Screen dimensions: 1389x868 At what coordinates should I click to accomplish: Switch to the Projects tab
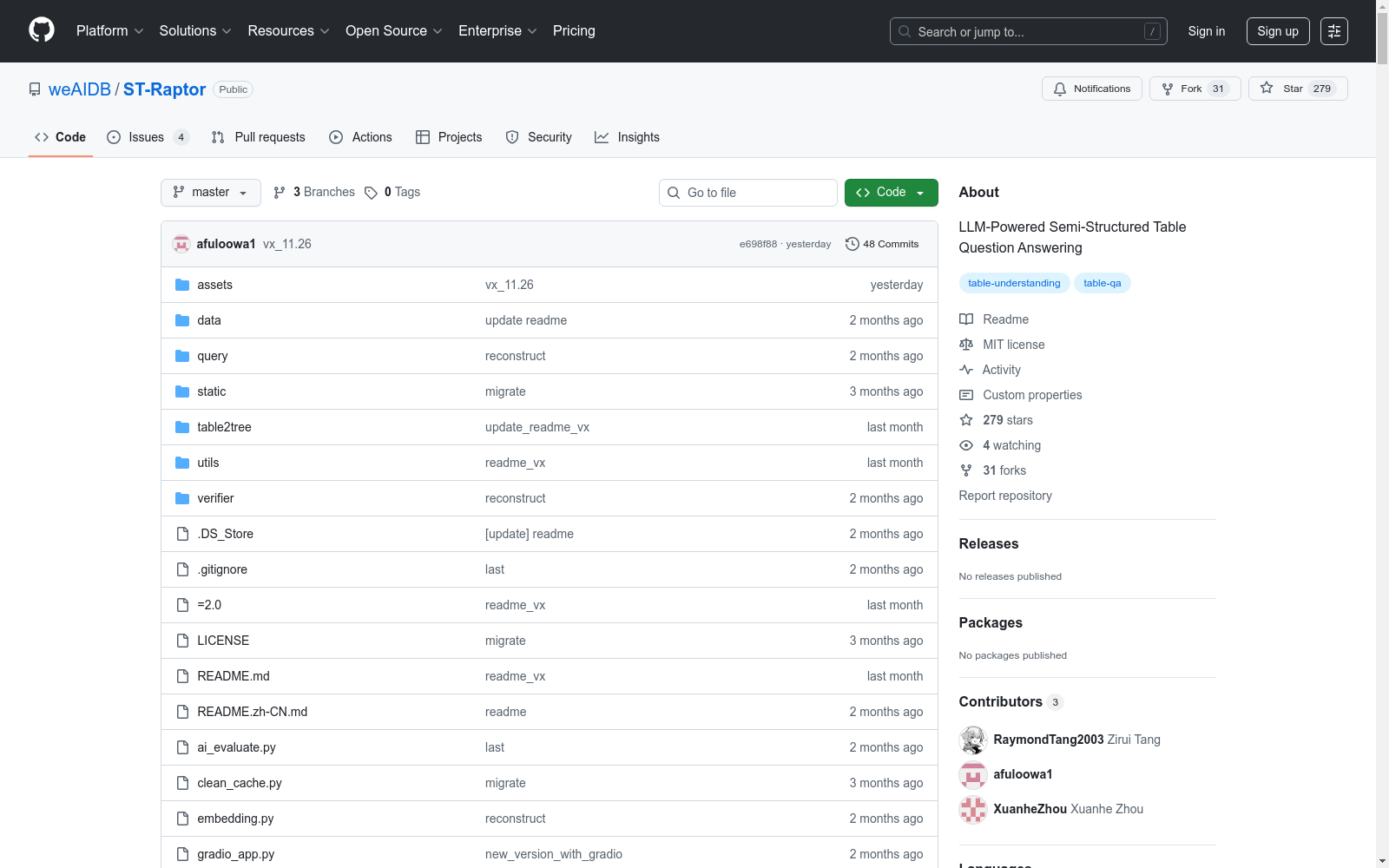click(x=449, y=137)
